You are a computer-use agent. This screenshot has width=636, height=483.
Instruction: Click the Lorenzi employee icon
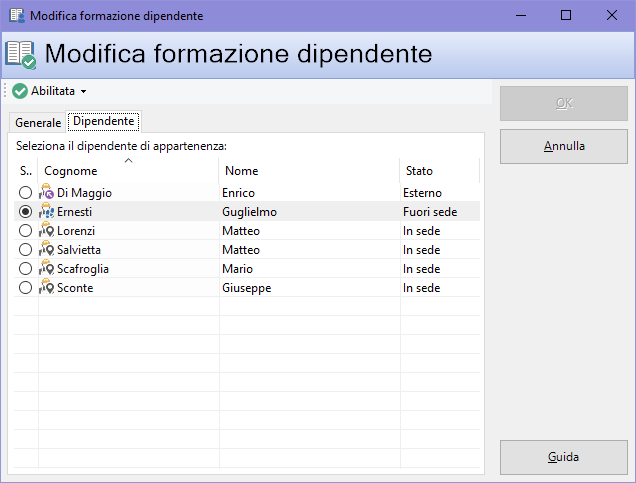pyautogui.click(x=47, y=230)
